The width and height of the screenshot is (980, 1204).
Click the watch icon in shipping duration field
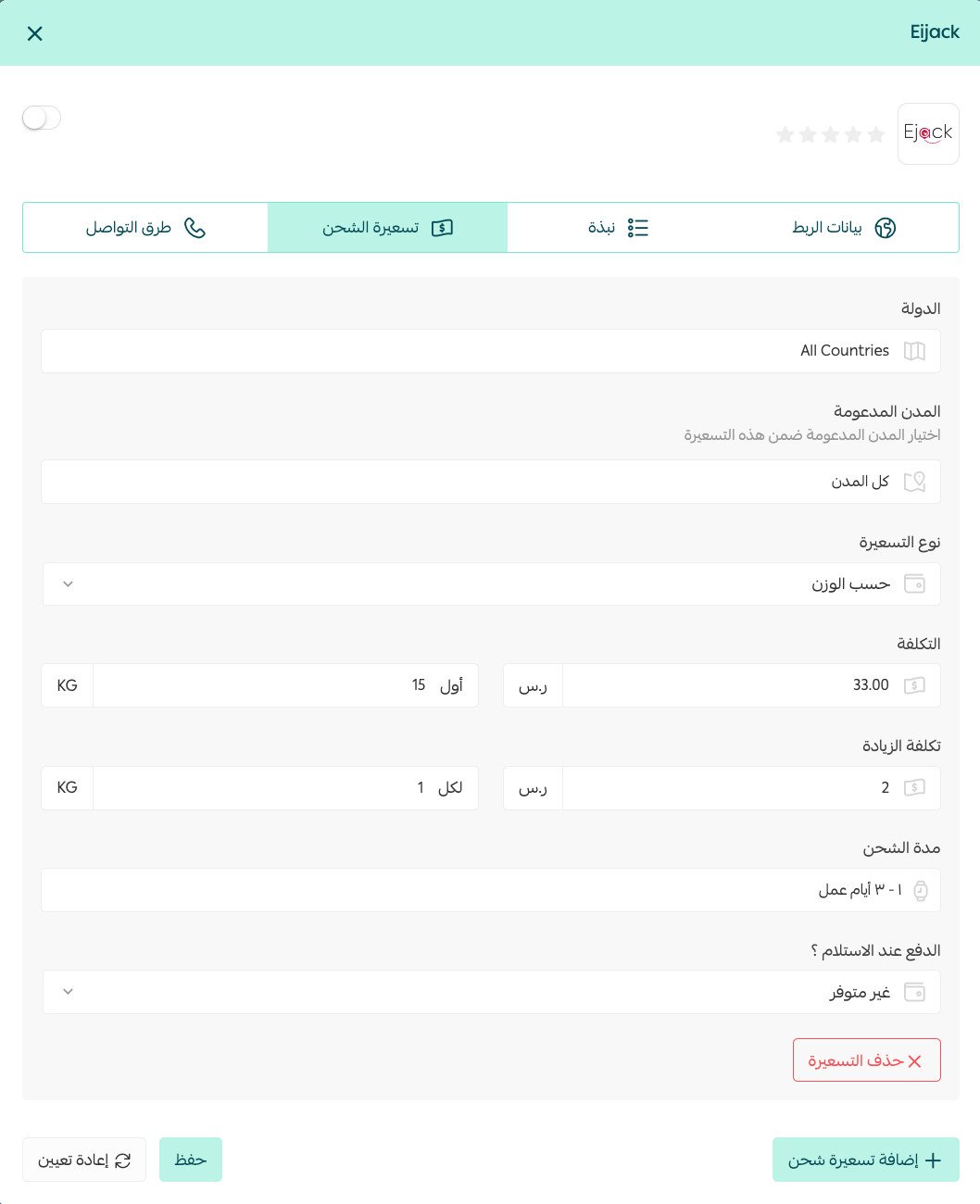pyautogui.click(x=920, y=890)
